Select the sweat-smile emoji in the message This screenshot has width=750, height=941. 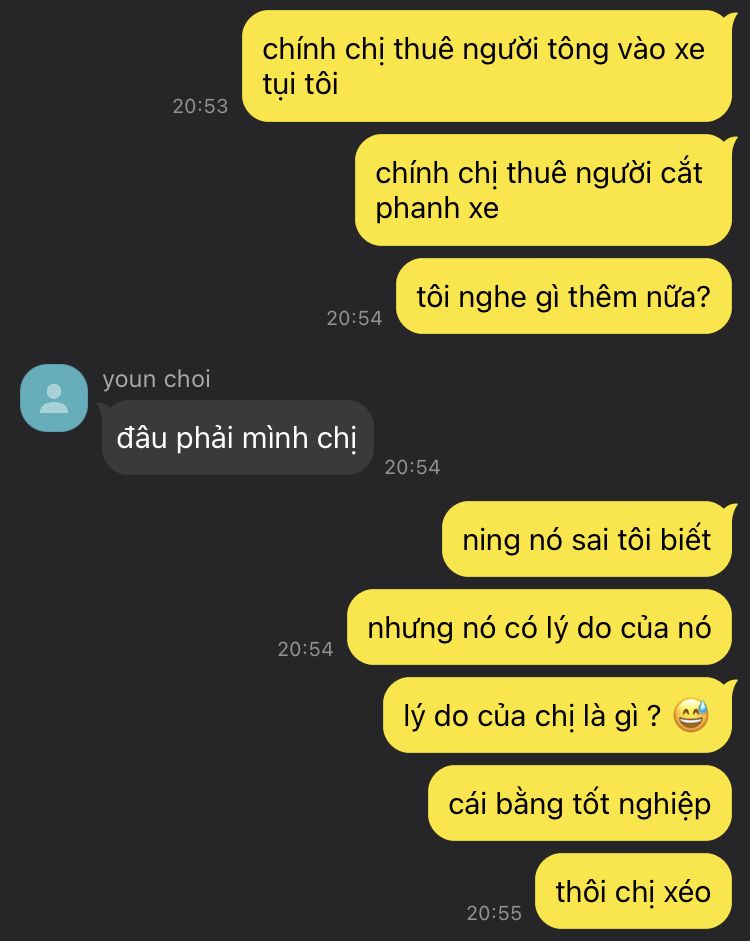tap(691, 715)
